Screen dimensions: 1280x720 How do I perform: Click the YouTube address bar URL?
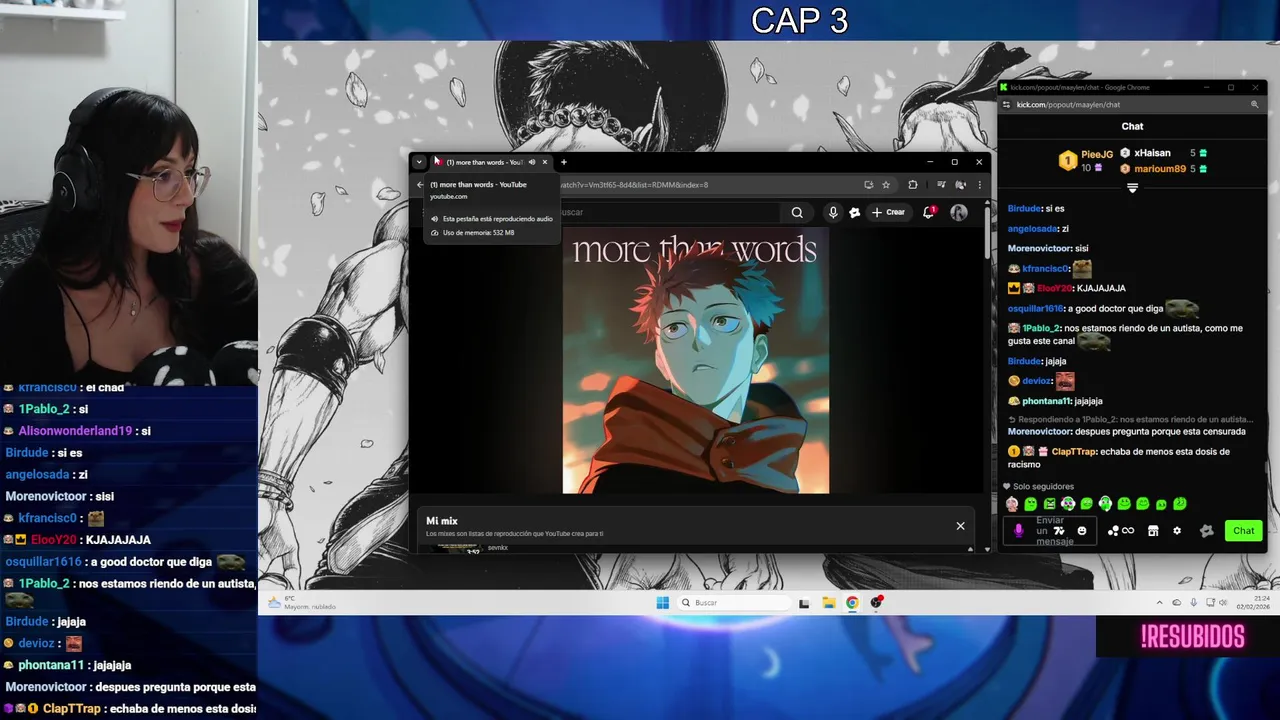pos(634,185)
